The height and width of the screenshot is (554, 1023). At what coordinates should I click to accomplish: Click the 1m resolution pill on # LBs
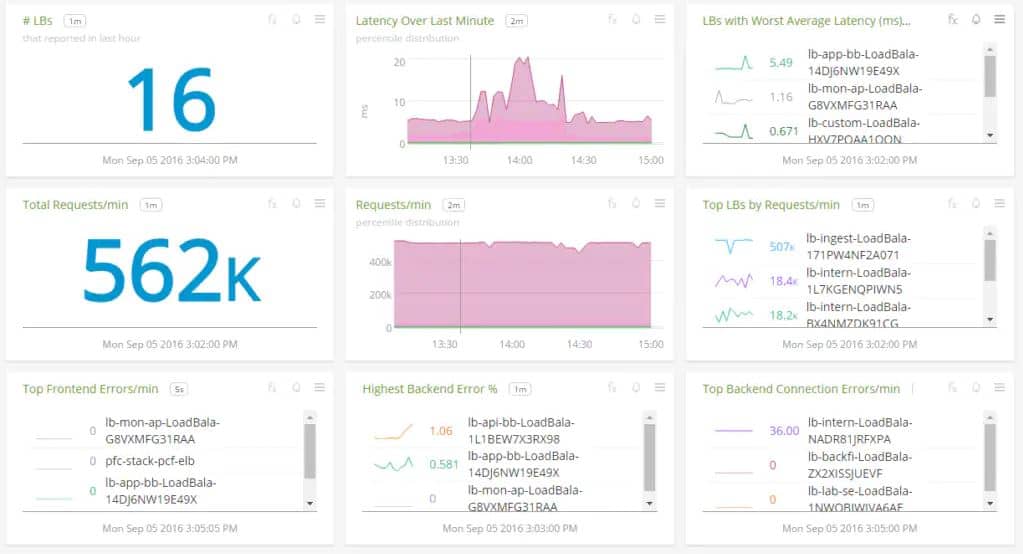click(75, 21)
